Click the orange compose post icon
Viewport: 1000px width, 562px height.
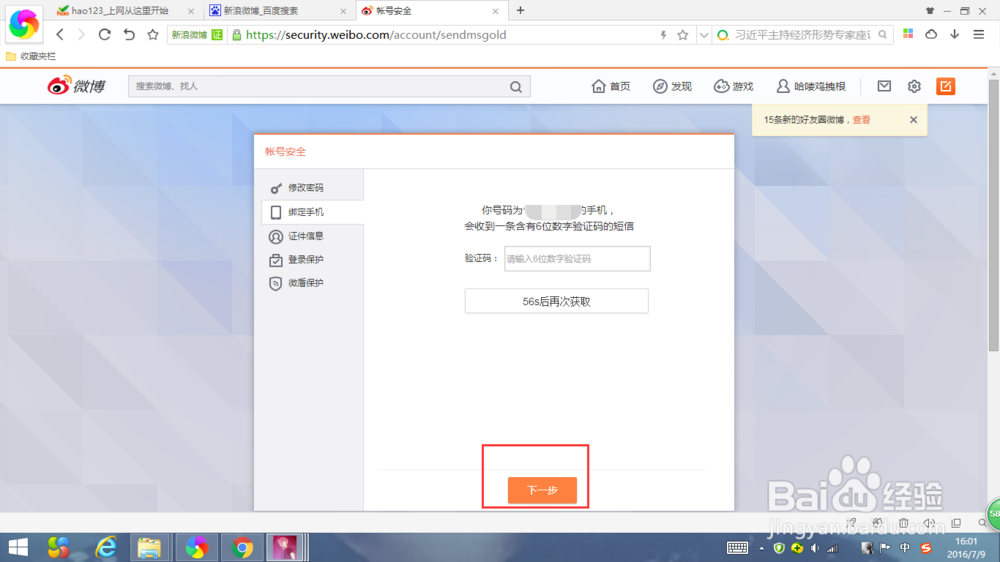coord(945,86)
